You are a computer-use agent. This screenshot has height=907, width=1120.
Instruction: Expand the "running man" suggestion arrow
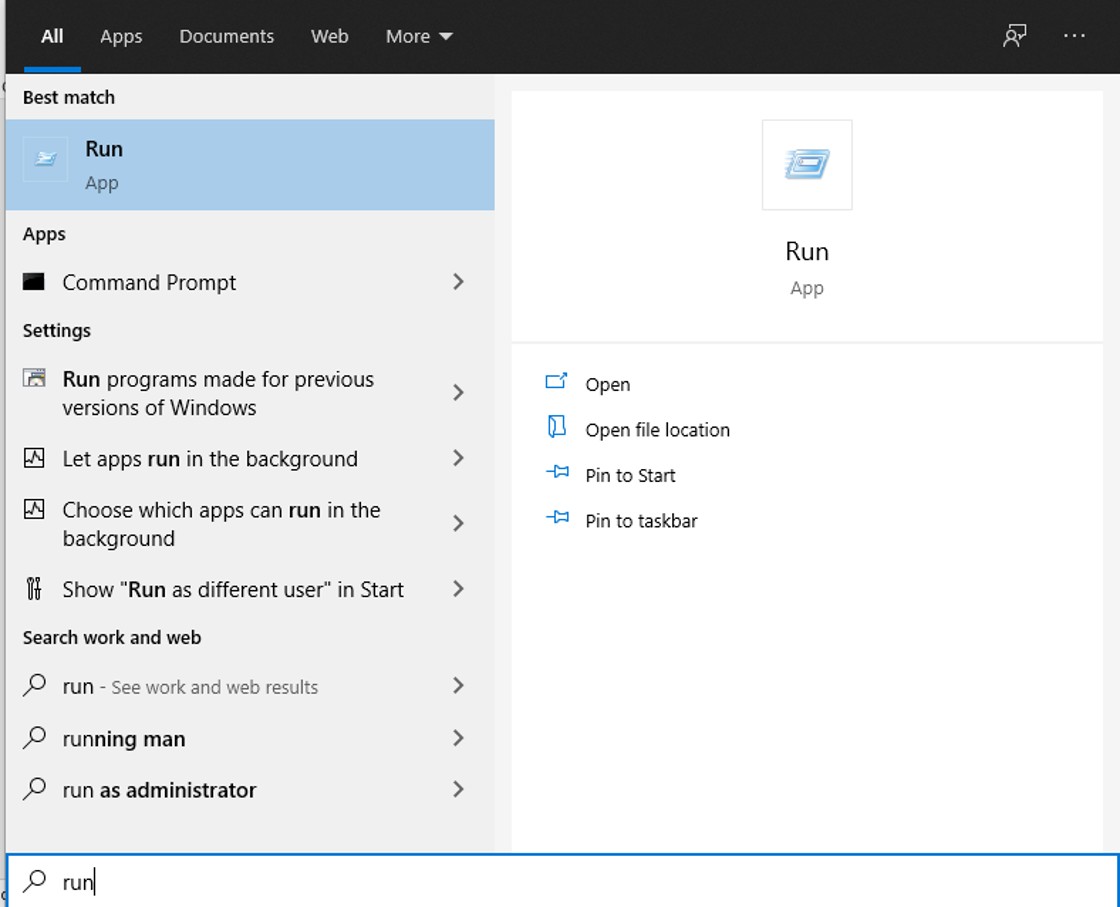point(458,738)
